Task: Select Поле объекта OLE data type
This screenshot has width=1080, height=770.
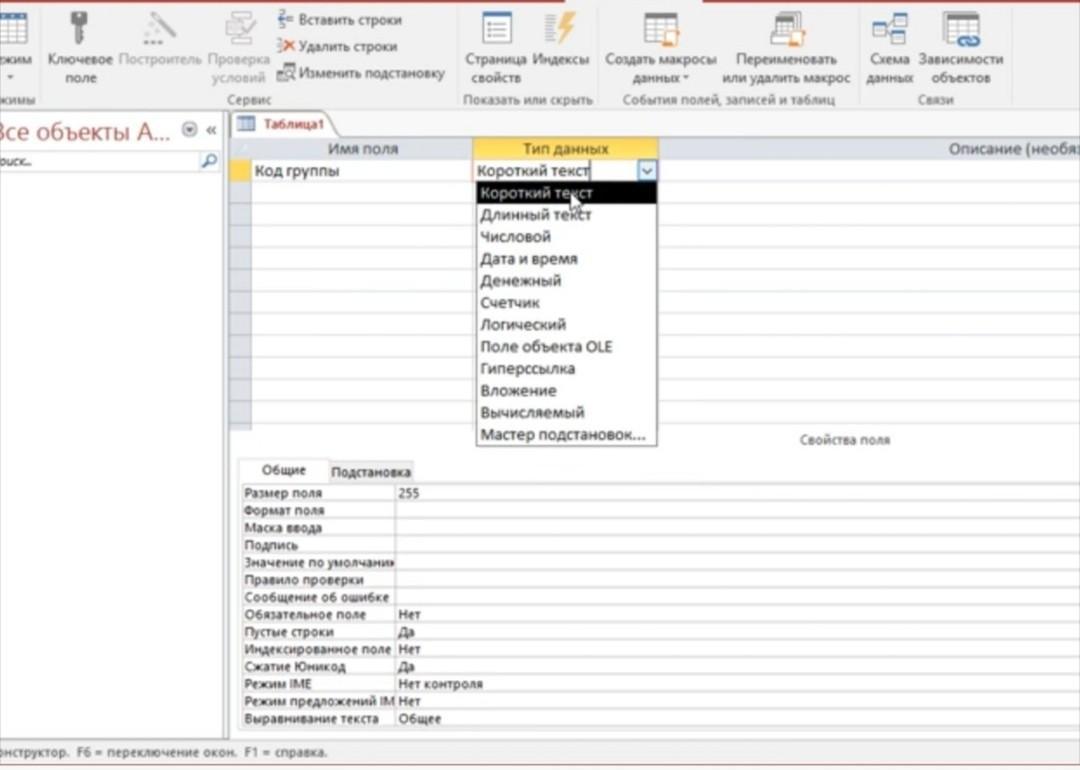Action: click(566, 346)
